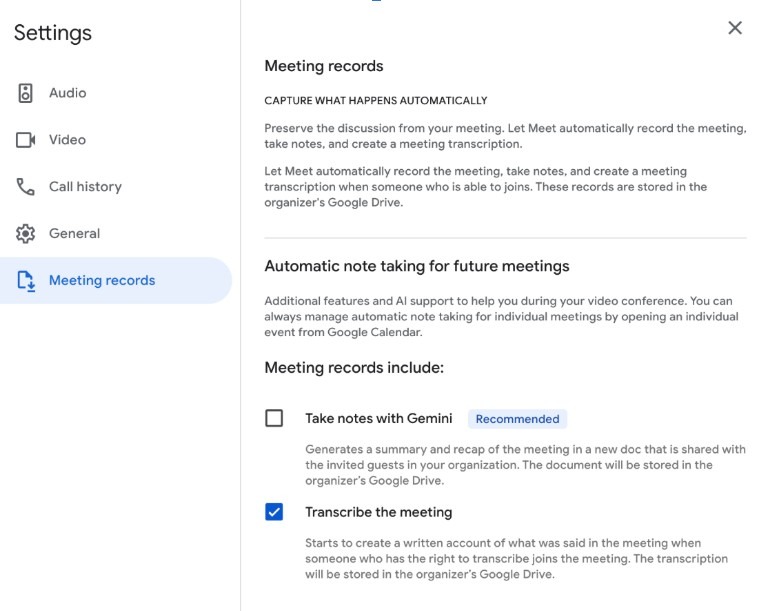This screenshot has height=611, width=758.
Task: Click the Audio speaker icon
Action: 26,93
